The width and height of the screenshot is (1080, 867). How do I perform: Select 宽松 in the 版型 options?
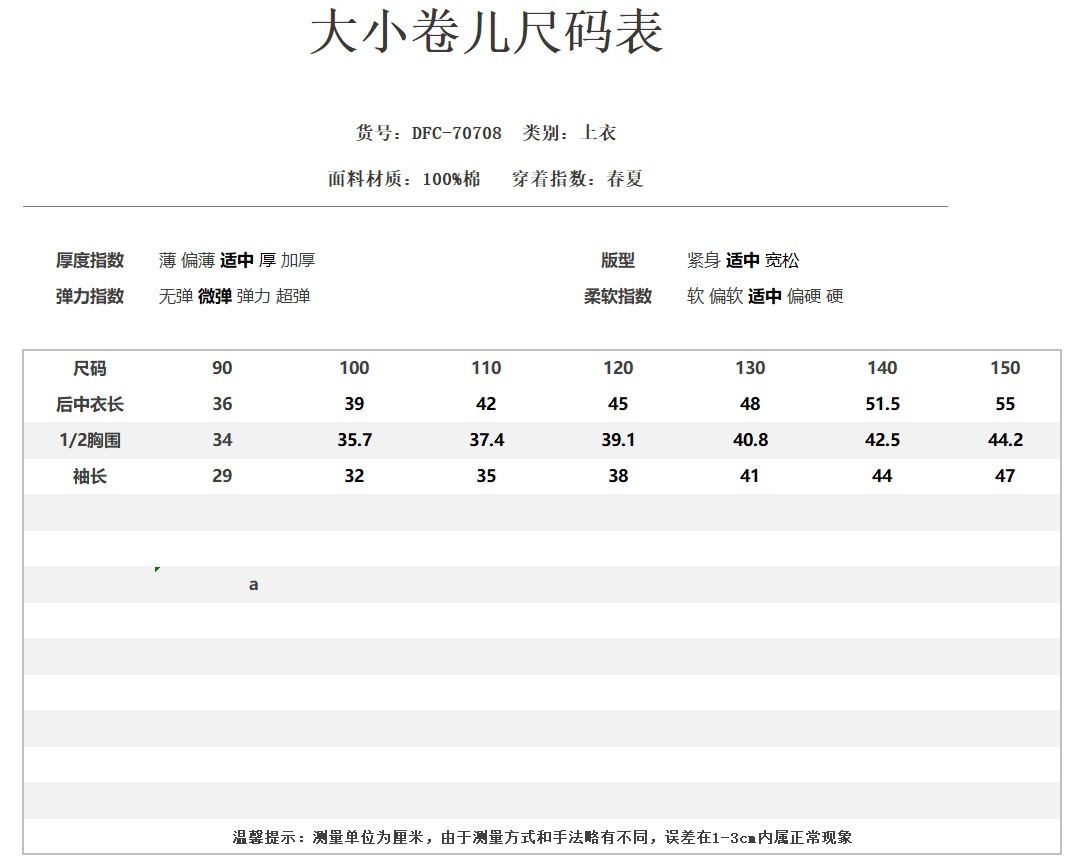782,260
